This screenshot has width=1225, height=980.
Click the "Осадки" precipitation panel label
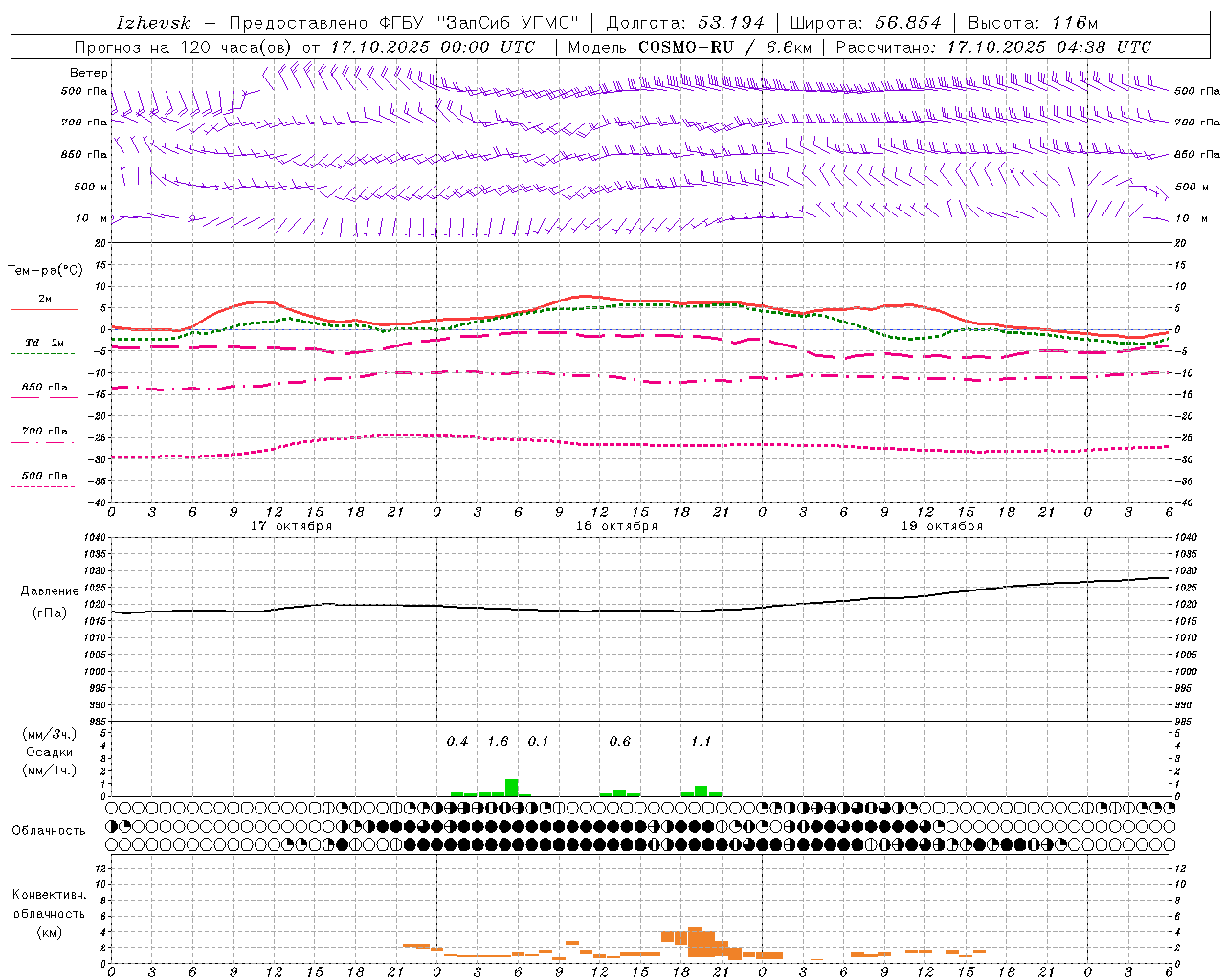pyautogui.click(x=50, y=752)
